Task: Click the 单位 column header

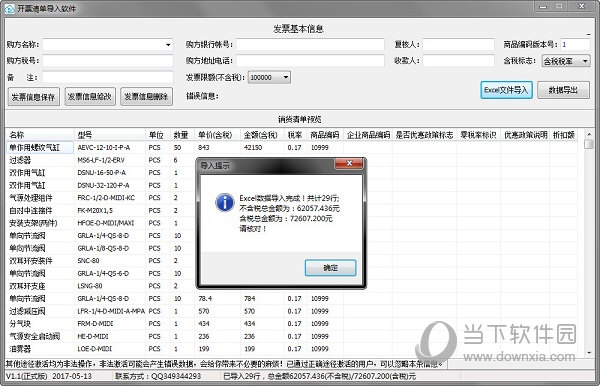Action: pyautogui.click(x=157, y=135)
